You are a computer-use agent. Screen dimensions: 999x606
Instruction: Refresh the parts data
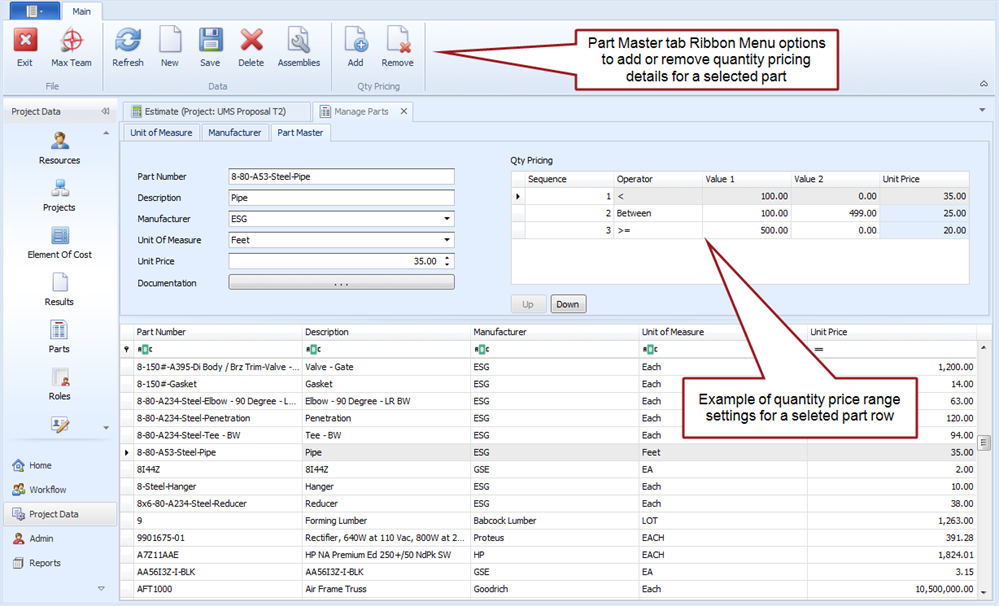(128, 47)
